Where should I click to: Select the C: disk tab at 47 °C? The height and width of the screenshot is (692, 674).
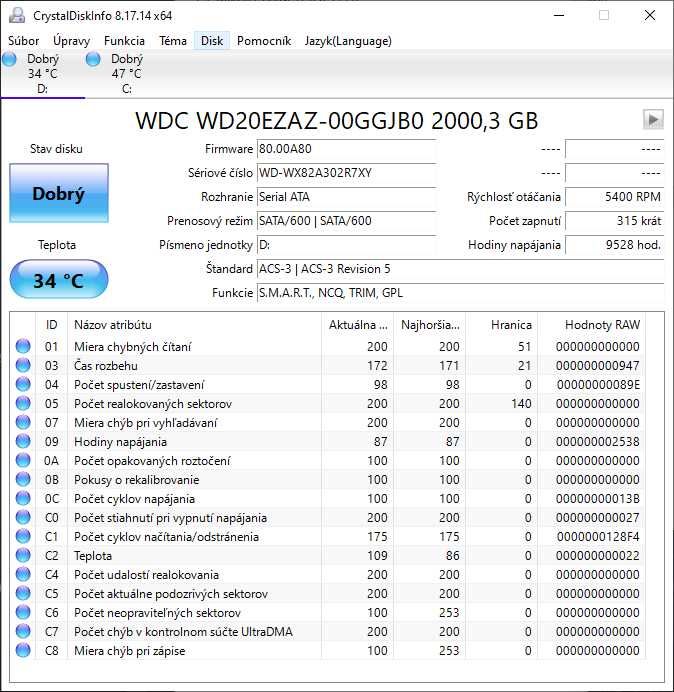126,74
